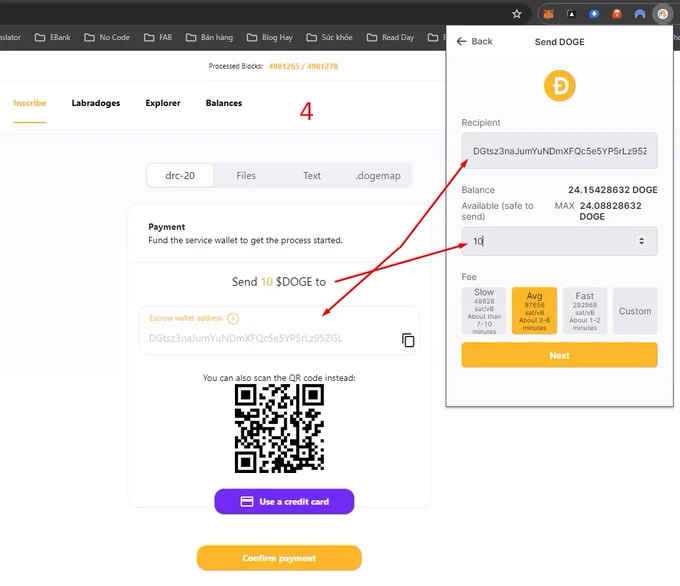Show escrow wallet address info tooltip
Viewport: 680px width, 586px height.
tap(233, 318)
